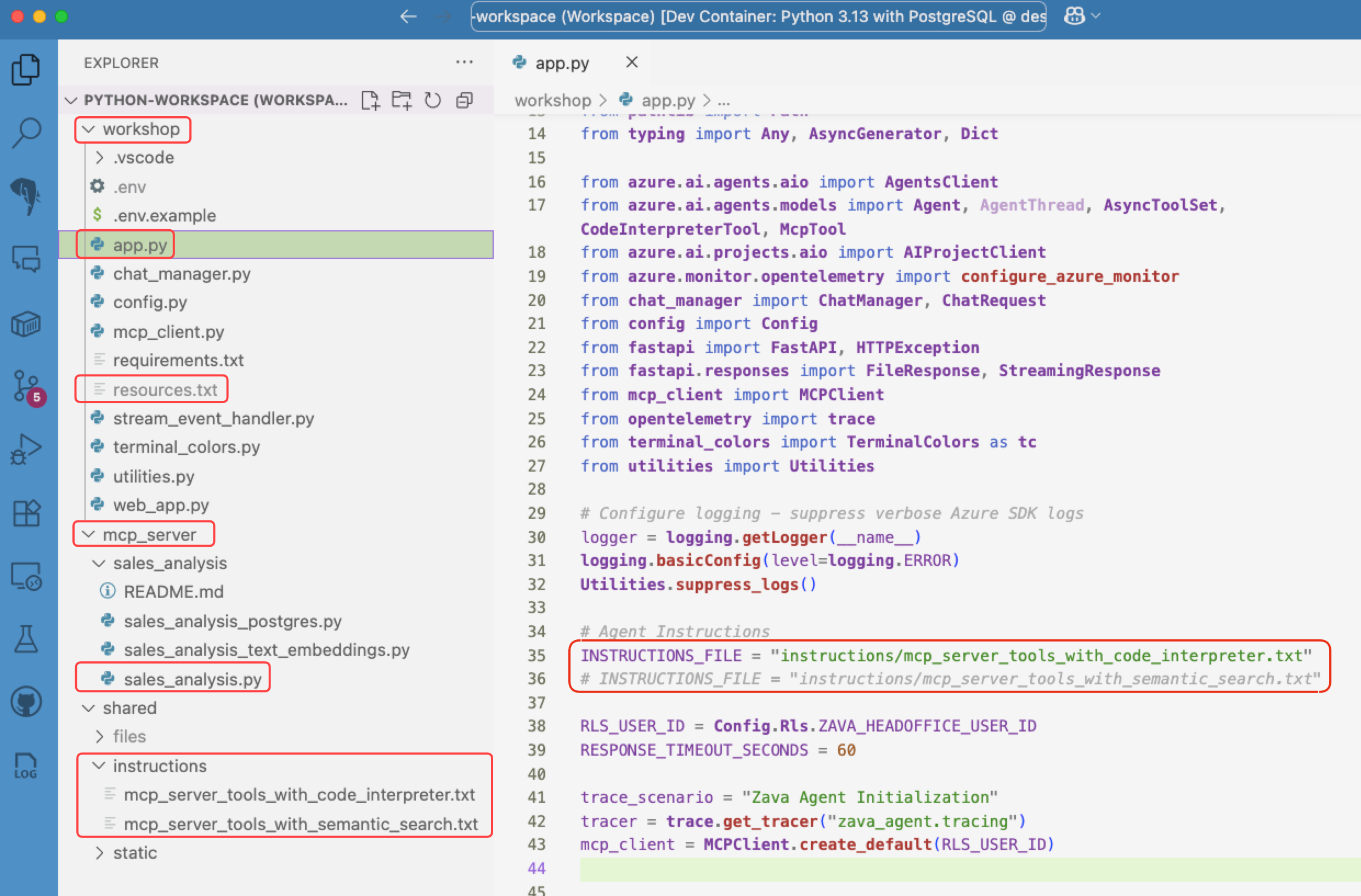This screenshot has width=1361, height=896.
Task: Click the workspace command center search box
Action: coord(758,16)
